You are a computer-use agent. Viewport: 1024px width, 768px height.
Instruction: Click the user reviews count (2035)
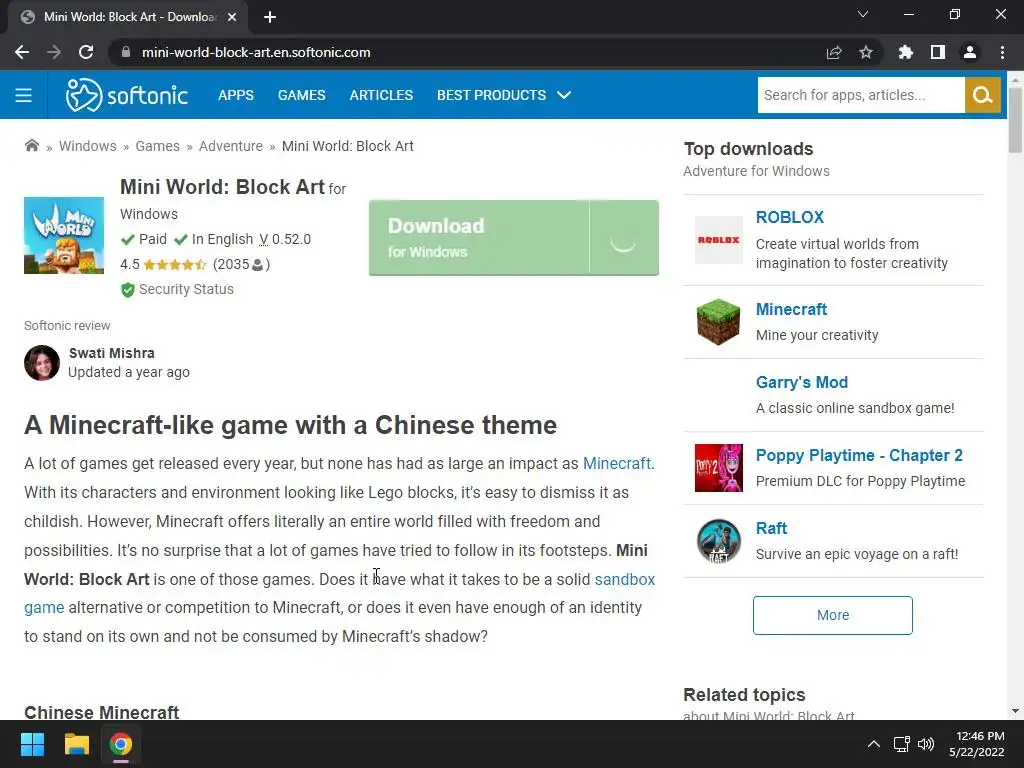241,264
